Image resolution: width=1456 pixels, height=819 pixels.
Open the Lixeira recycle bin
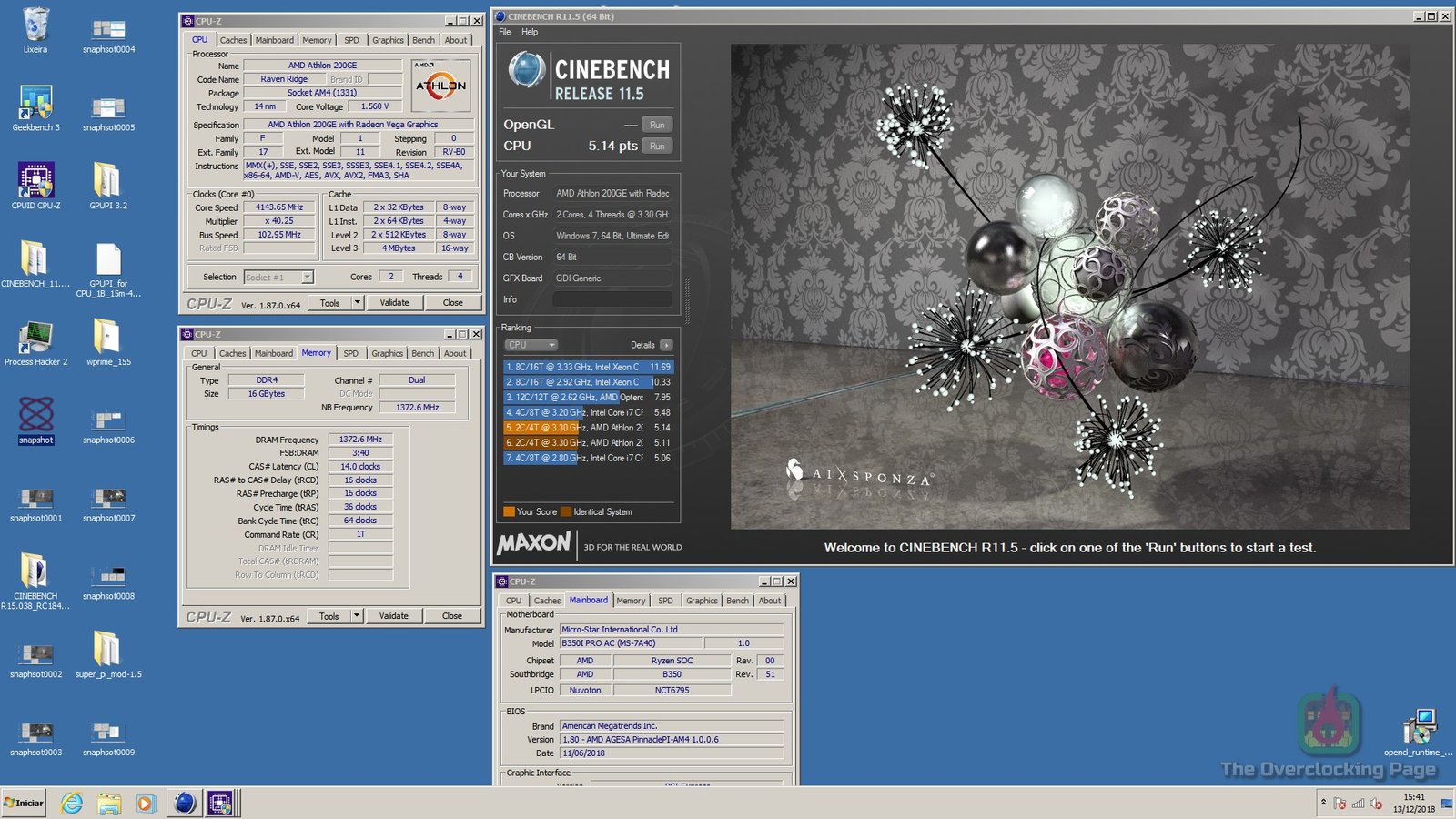coord(35,25)
